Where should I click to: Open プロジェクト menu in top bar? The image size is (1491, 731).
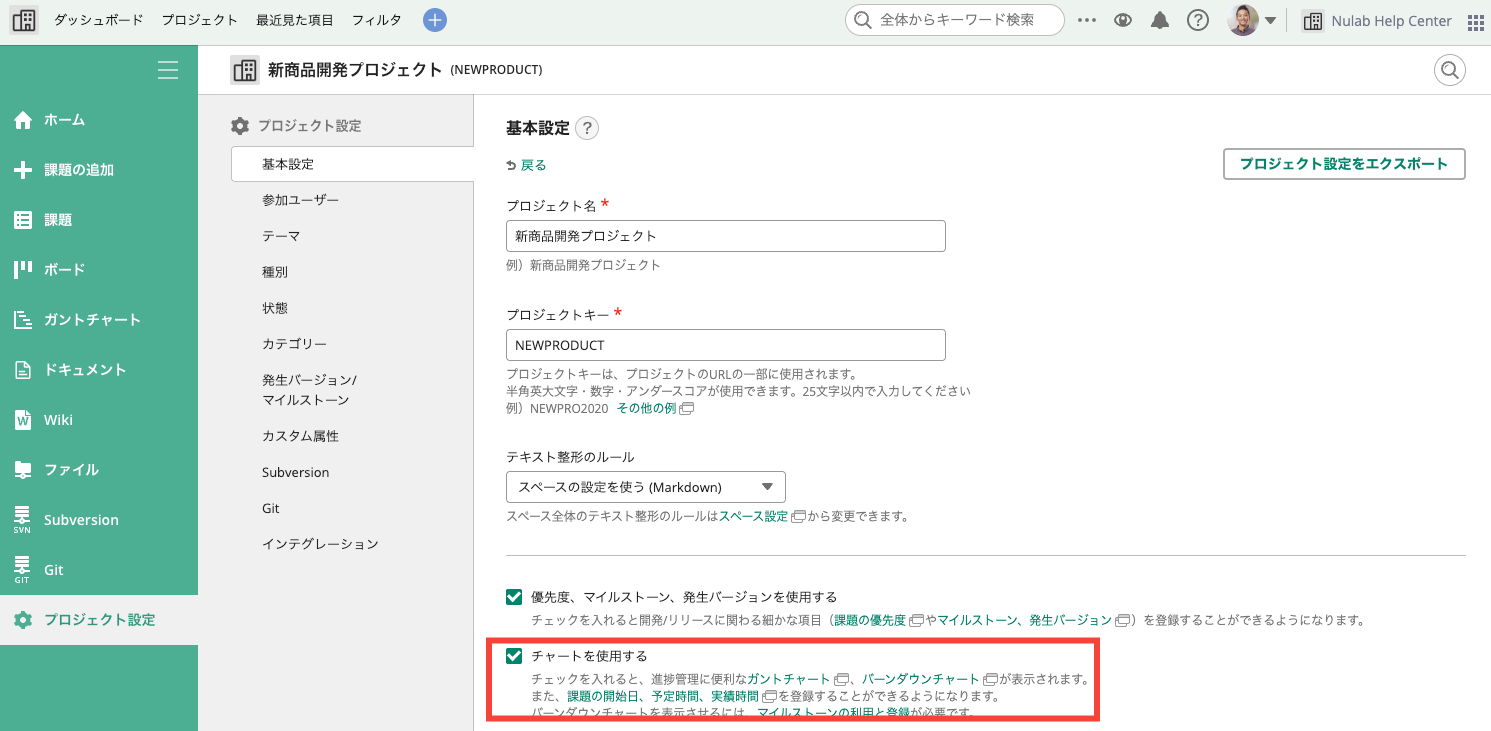(199, 20)
